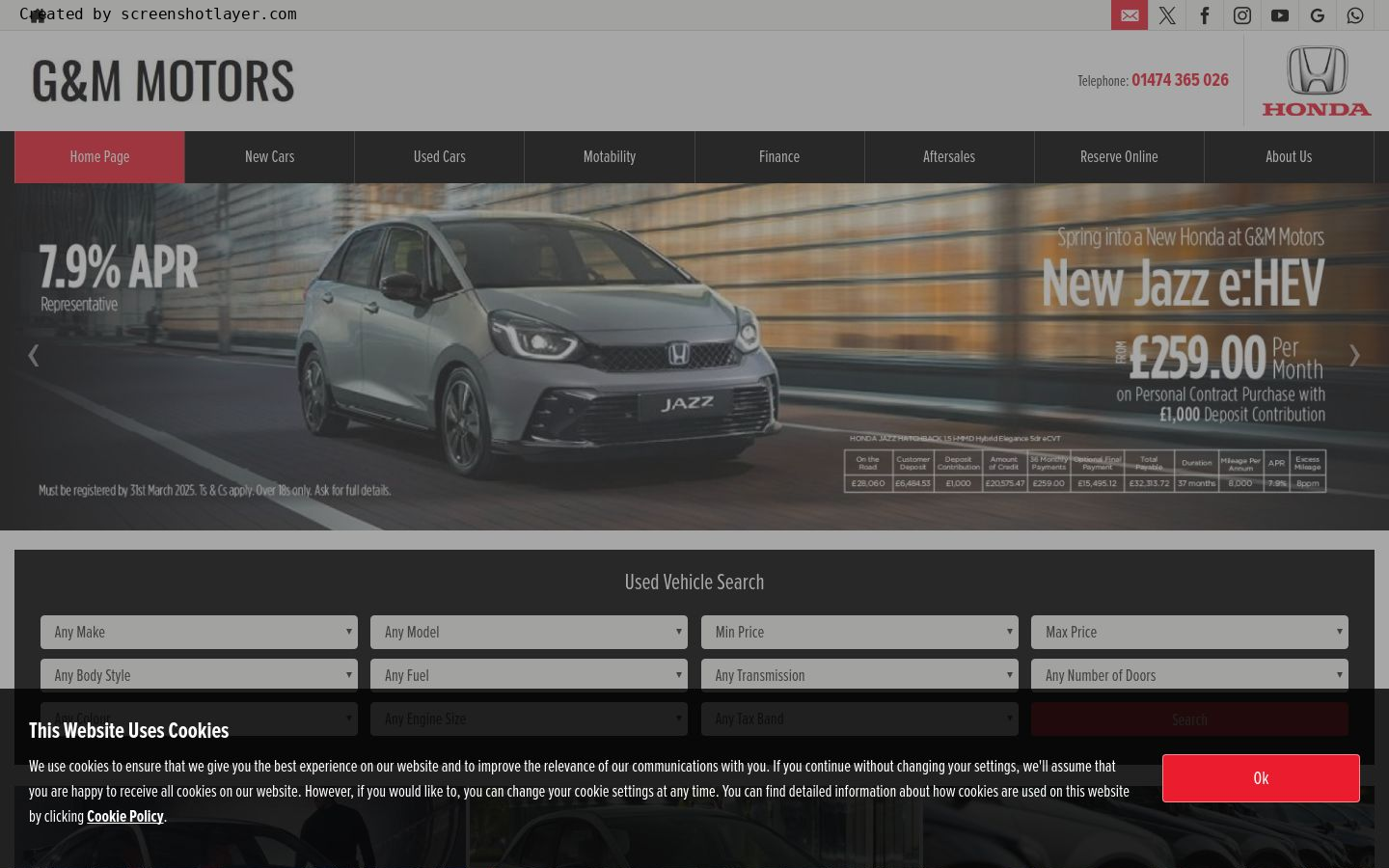
Task: Expand the Min Price dropdown
Action: tap(859, 633)
